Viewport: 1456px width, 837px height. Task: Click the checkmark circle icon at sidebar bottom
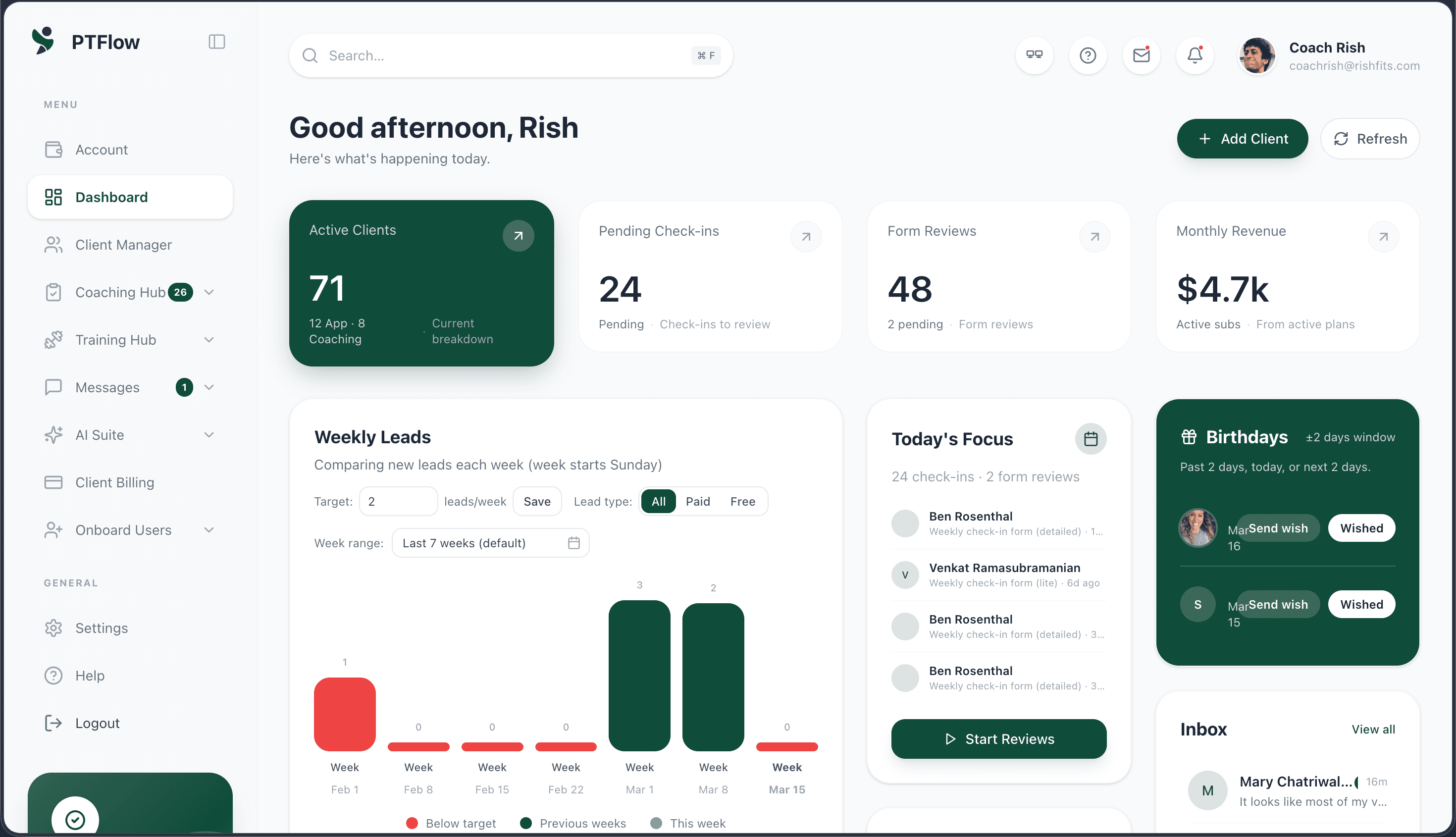pos(75,819)
